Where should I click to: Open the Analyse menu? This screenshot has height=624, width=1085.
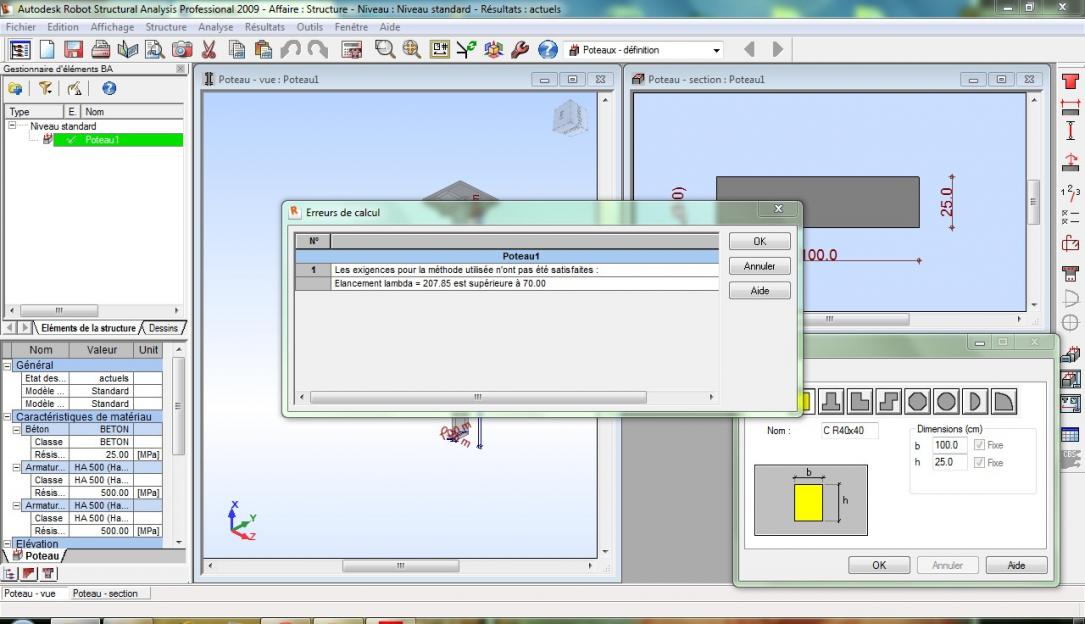tap(216, 27)
